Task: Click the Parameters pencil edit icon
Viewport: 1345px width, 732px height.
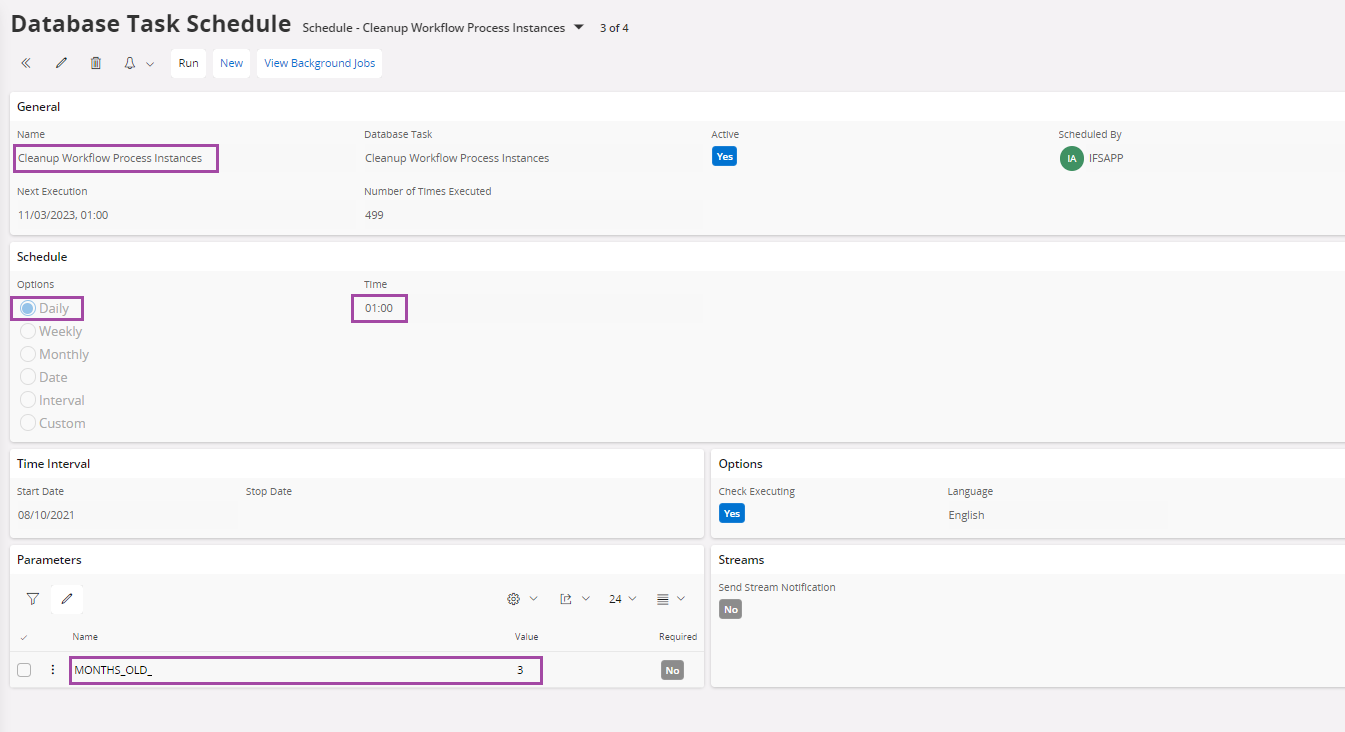Action: (x=67, y=599)
